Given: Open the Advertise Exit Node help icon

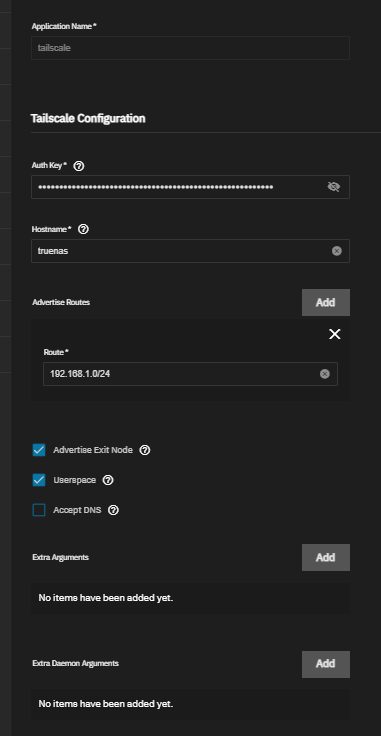Looking at the screenshot, I should click(145, 450).
